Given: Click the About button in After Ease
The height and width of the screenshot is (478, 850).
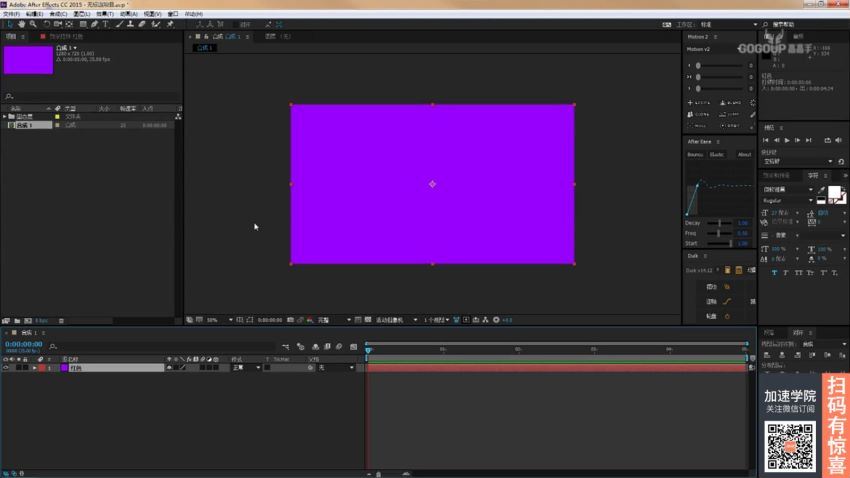Looking at the screenshot, I should click(744, 154).
